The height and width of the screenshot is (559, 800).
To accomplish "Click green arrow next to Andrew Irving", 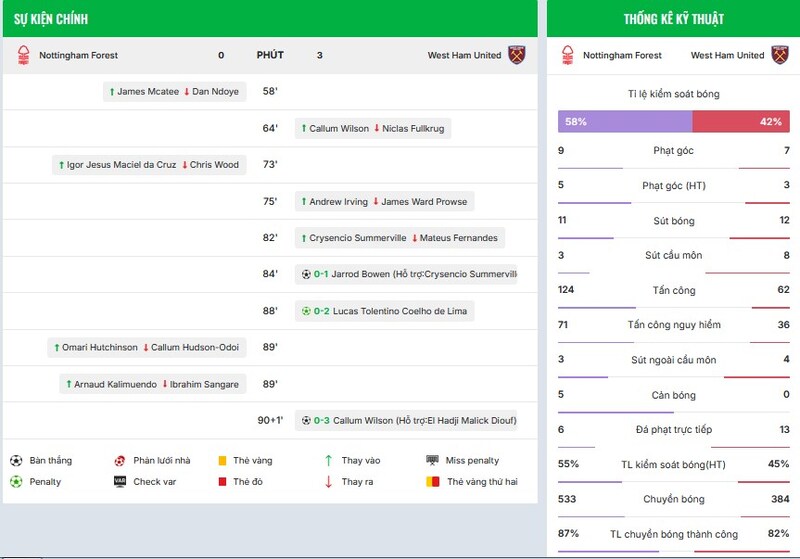I will pos(304,201).
